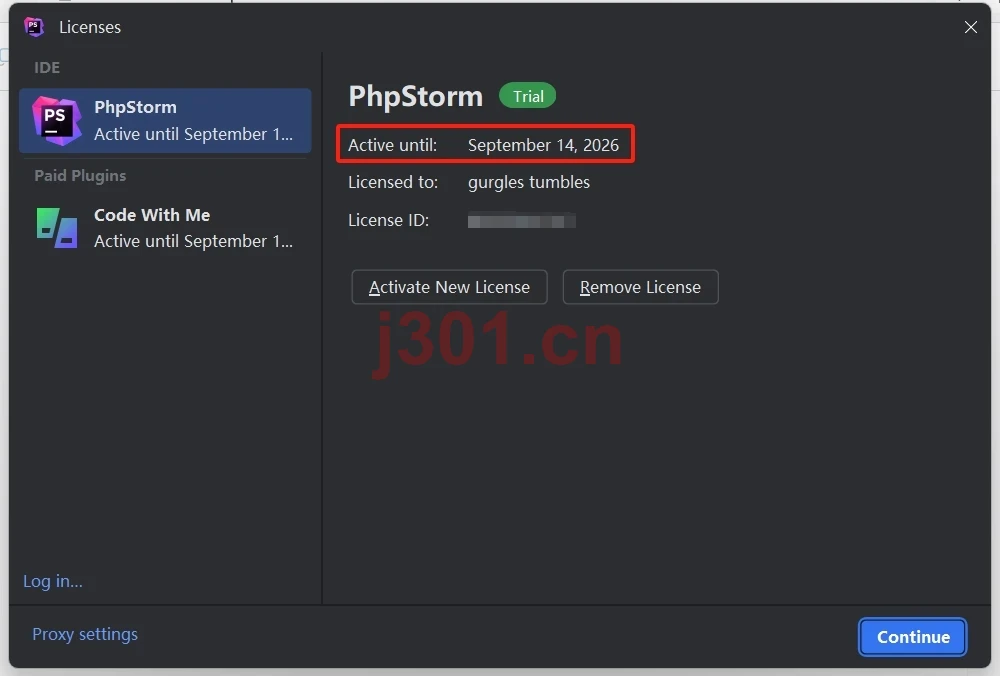Click the Continue button
The height and width of the screenshot is (676, 1000).
913,636
